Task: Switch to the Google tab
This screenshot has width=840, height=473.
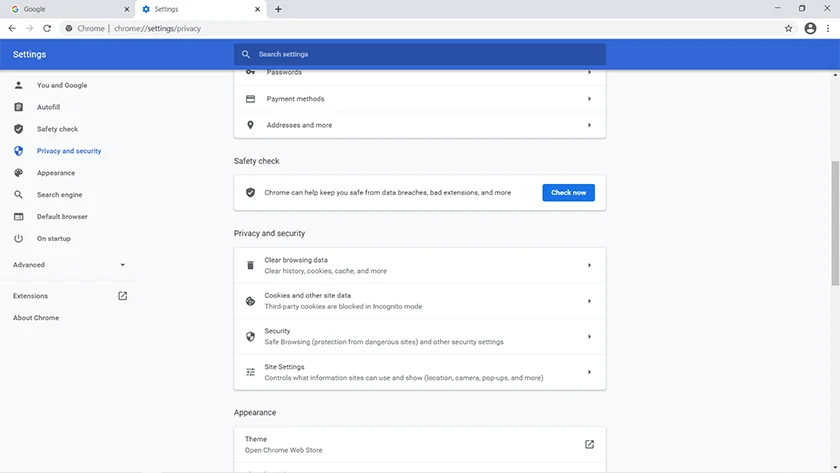Action: click(x=68, y=9)
